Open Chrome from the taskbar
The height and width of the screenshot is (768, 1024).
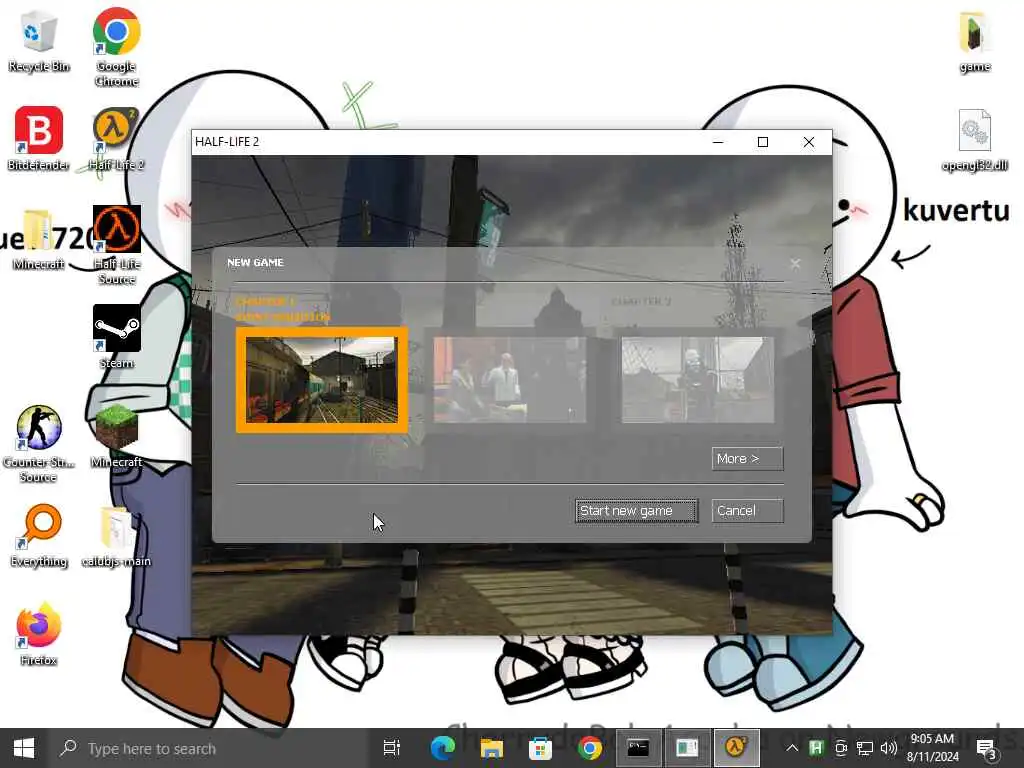(589, 748)
